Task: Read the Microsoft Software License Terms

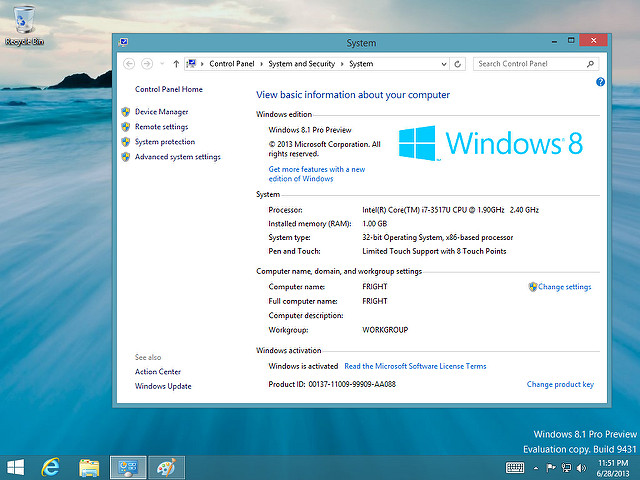Action: click(x=415, y=366)
